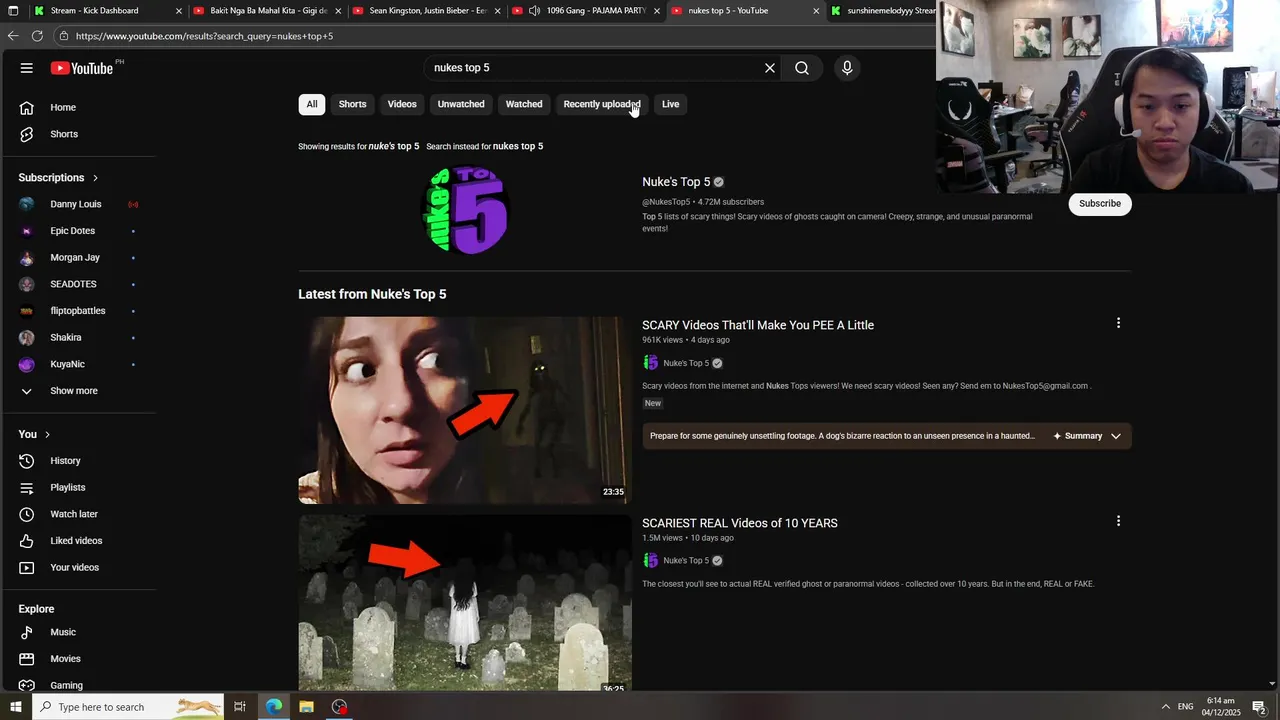Select the Live filter chip

(x=670, y=104)
